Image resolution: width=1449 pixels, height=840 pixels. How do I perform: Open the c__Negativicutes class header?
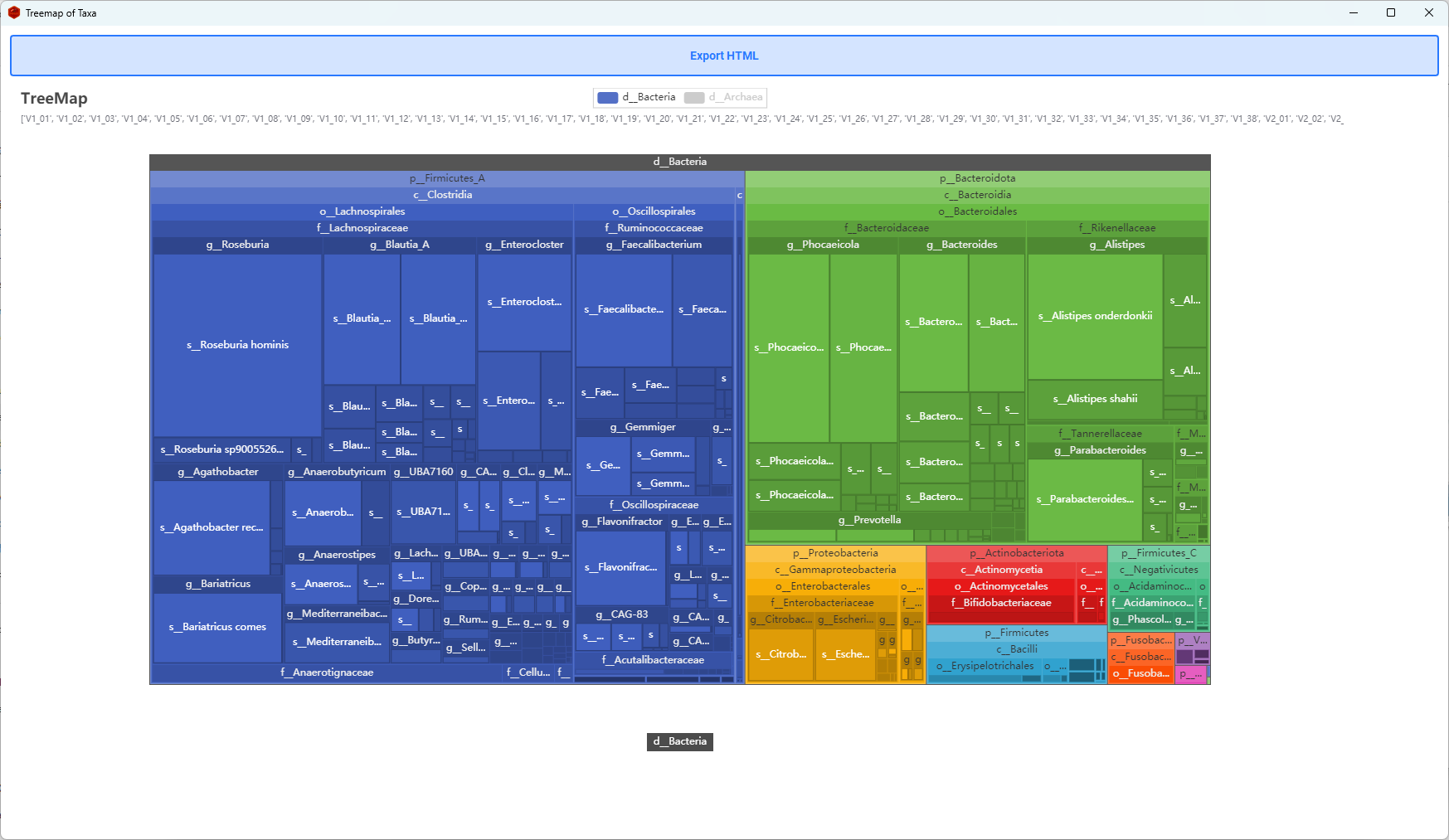[1159, 570]
